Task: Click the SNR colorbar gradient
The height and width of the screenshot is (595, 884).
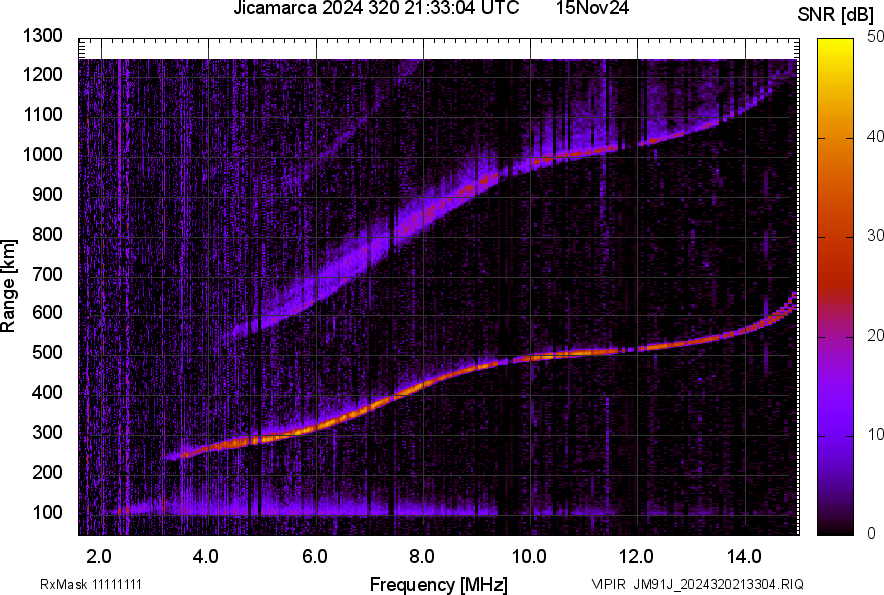Action: click(835, 287)
